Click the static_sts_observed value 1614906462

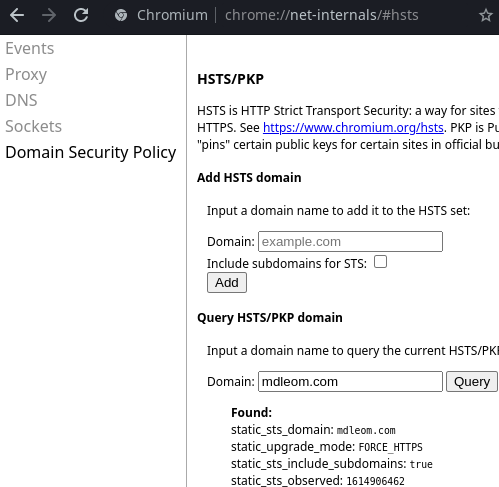(x=375, y=481)
